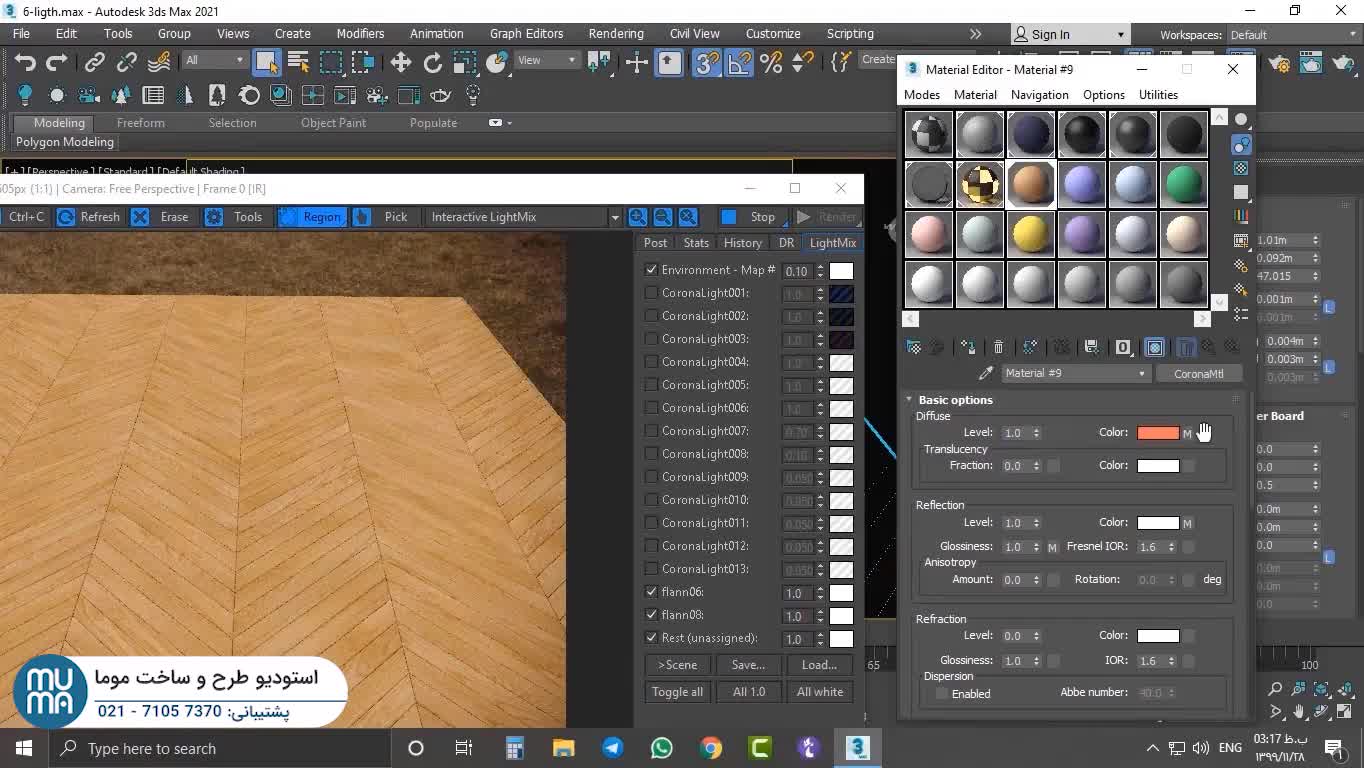Pick material with the eyedropper icon
Viewport: 1364px width, 768px height.
click(985, 373)
